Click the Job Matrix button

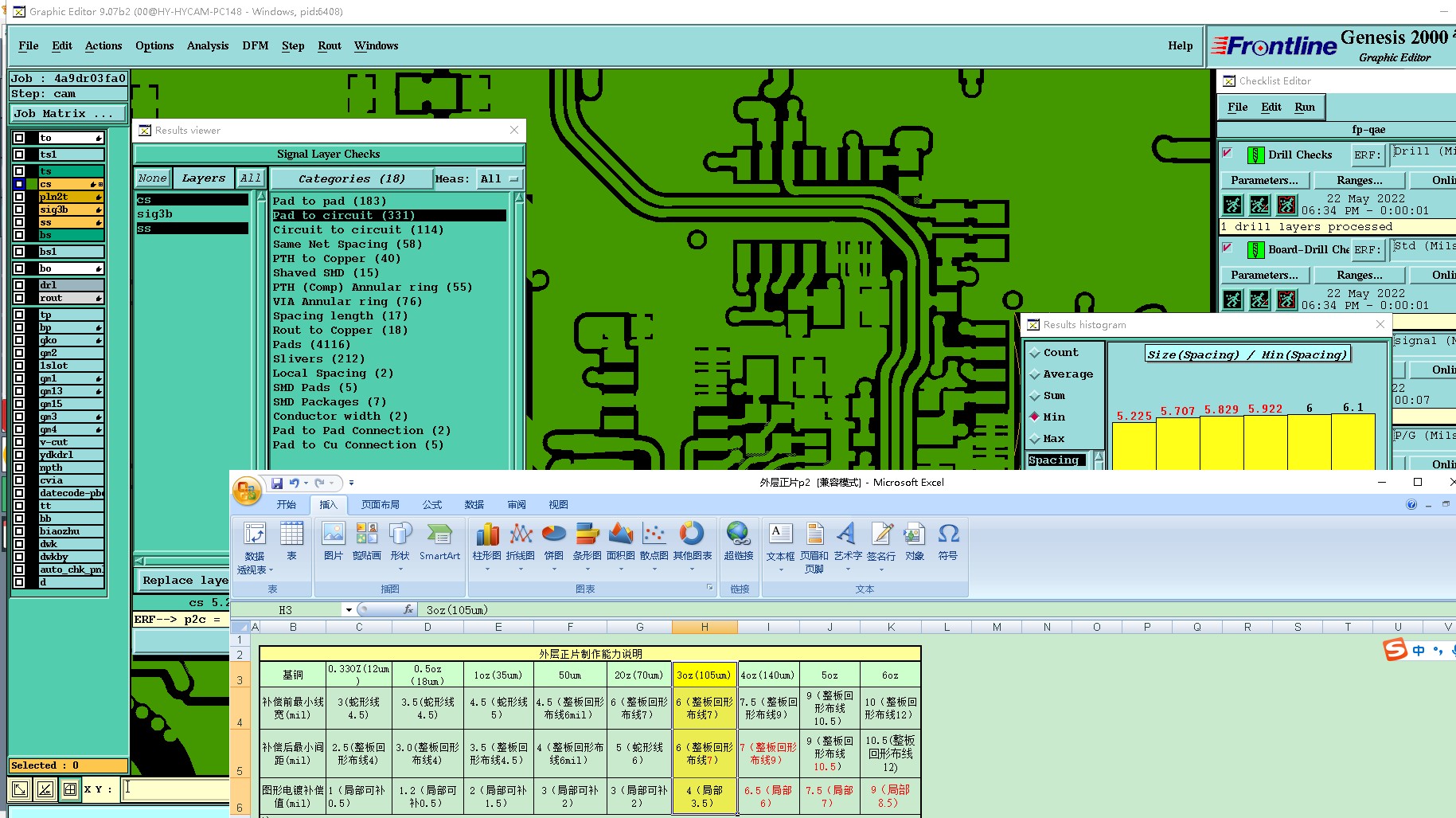coord(68,114)
